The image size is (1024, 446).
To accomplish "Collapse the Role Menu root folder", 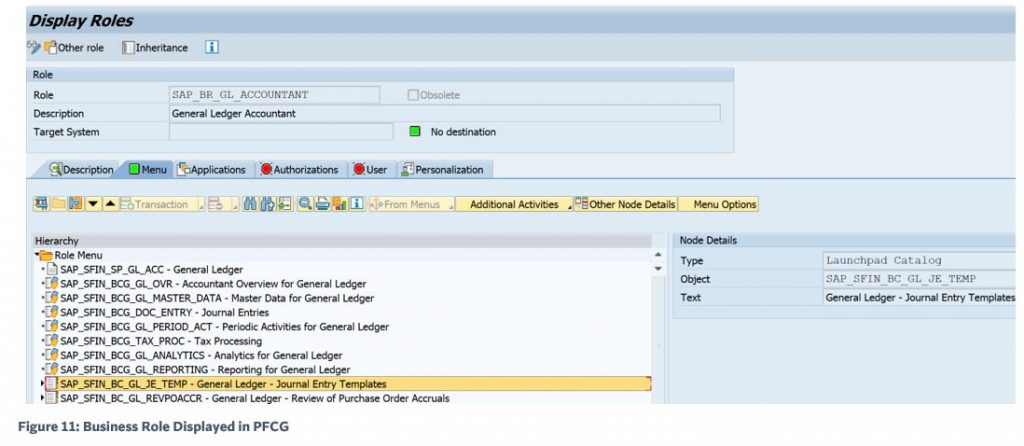I will pyautogui.click(x=37, y=255).
